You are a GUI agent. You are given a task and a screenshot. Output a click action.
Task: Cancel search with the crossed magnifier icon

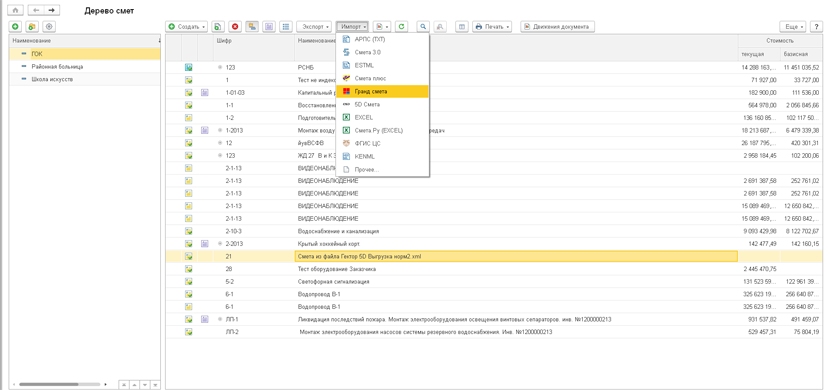(x=439, y=26)
